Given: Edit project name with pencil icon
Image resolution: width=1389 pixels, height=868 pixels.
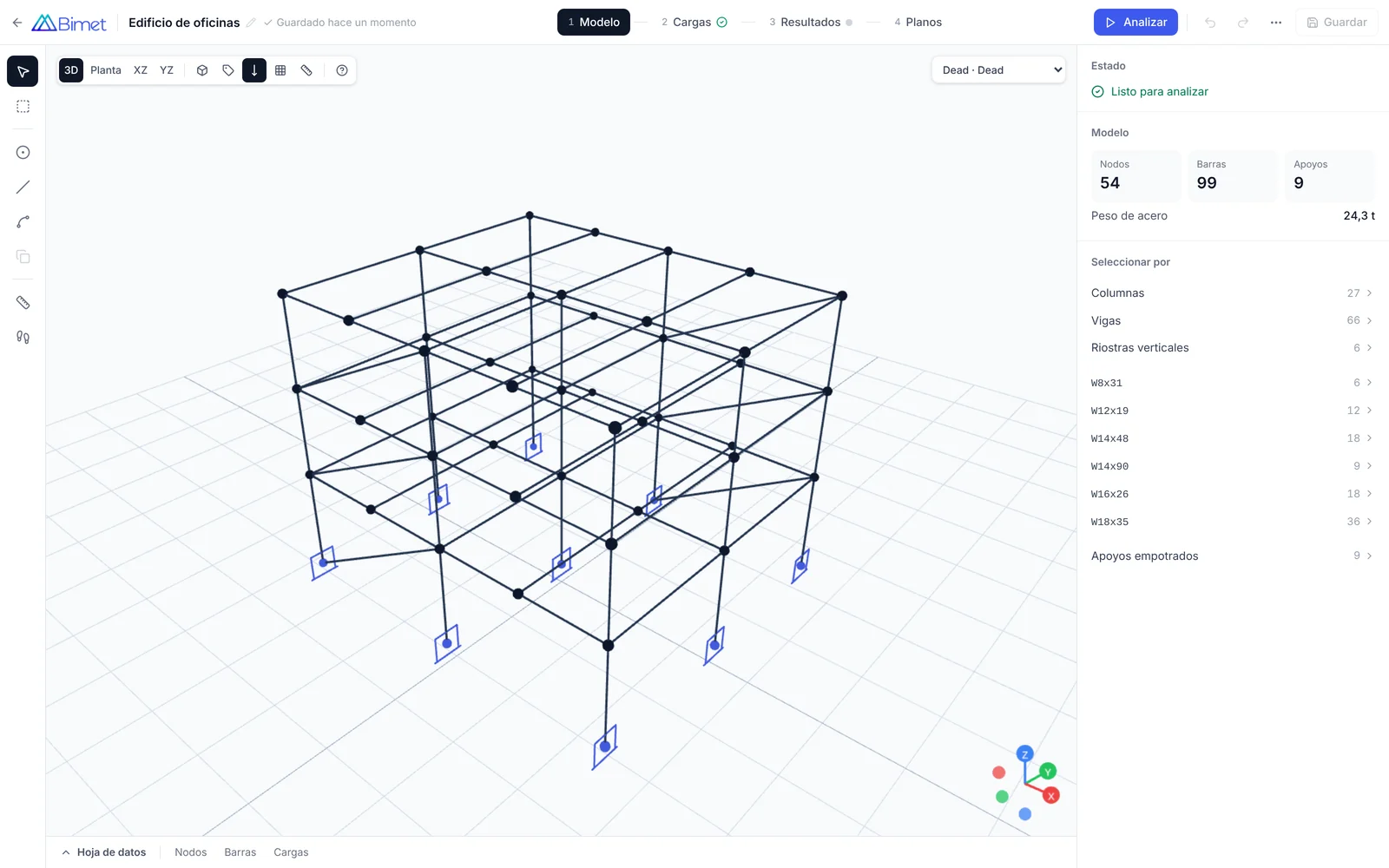Looking at the screenshot, I should pyautogui.click(x=251, y=23).
